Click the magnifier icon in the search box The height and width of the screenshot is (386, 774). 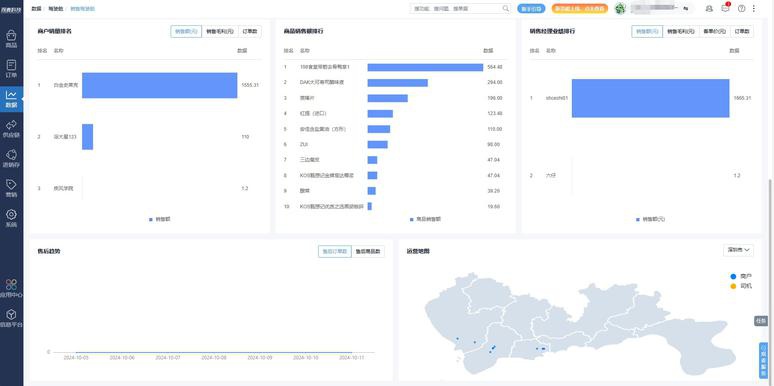[x=506, y=8]
